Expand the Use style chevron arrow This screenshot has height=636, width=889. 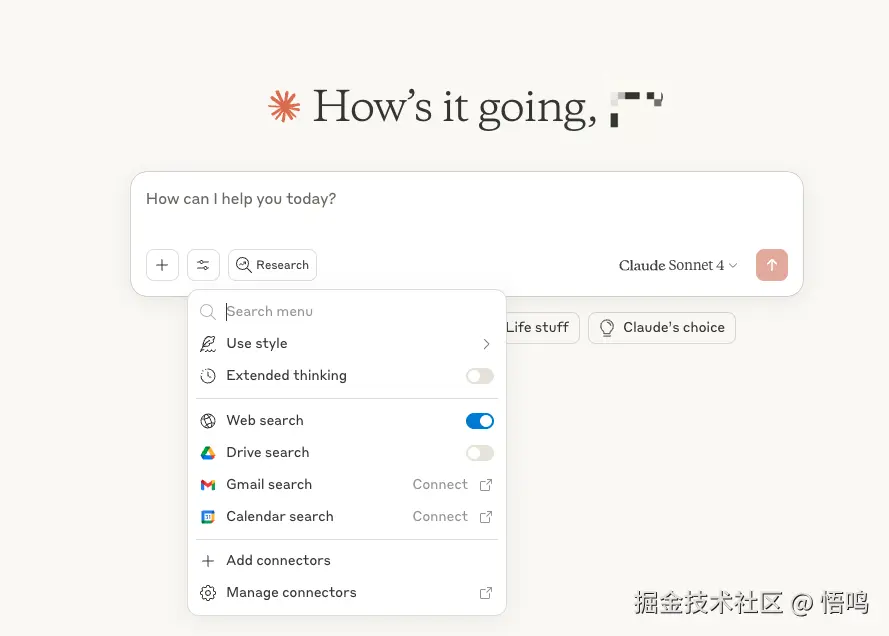[486, 344]
